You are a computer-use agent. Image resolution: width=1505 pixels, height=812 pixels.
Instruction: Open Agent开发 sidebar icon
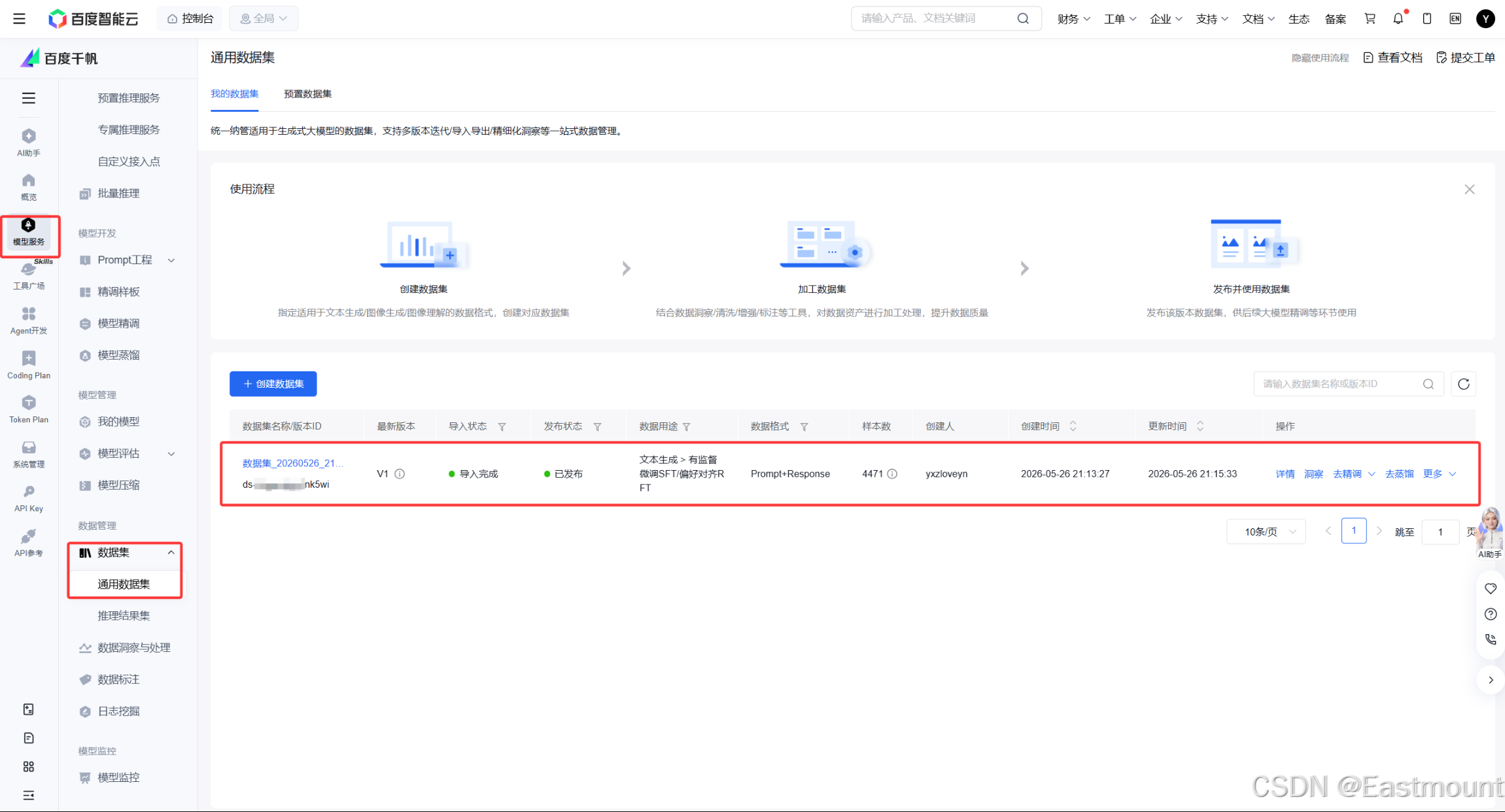28,320
